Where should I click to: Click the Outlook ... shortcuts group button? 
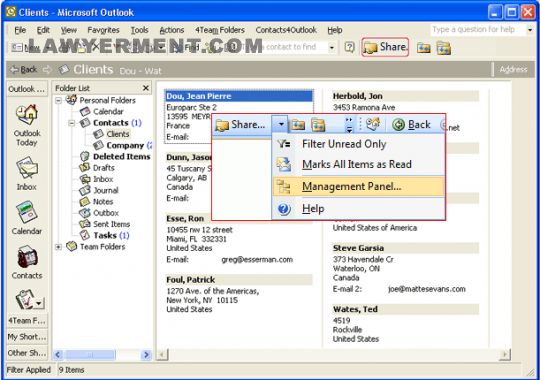(27, 89)
